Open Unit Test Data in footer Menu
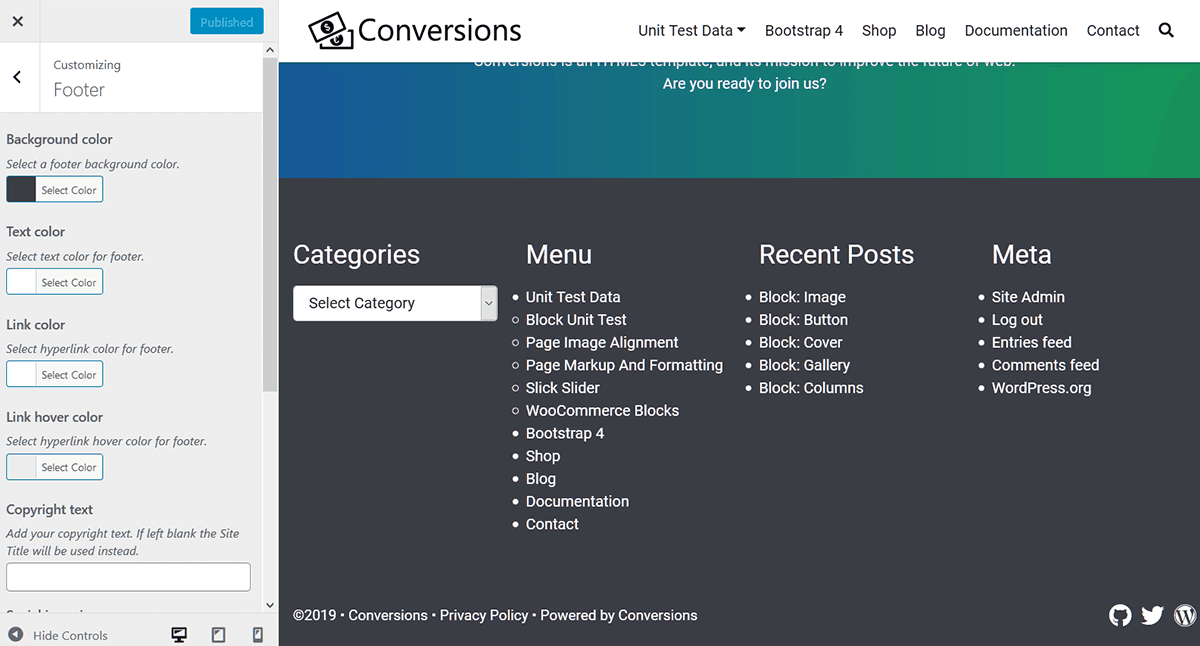This screenshot has height=646, width=1200. click(573, 297)
